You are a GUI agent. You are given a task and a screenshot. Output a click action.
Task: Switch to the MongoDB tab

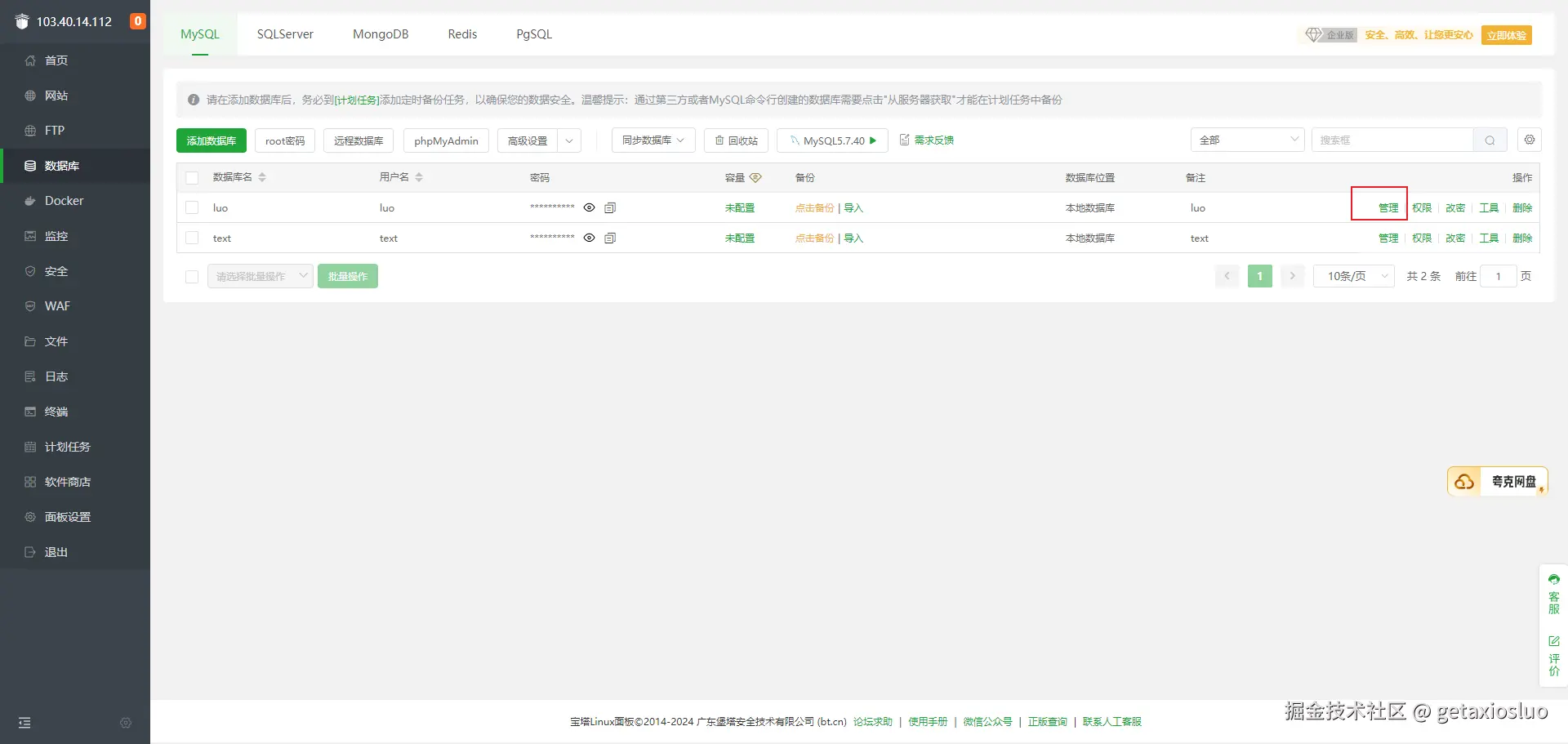point(381,34)
